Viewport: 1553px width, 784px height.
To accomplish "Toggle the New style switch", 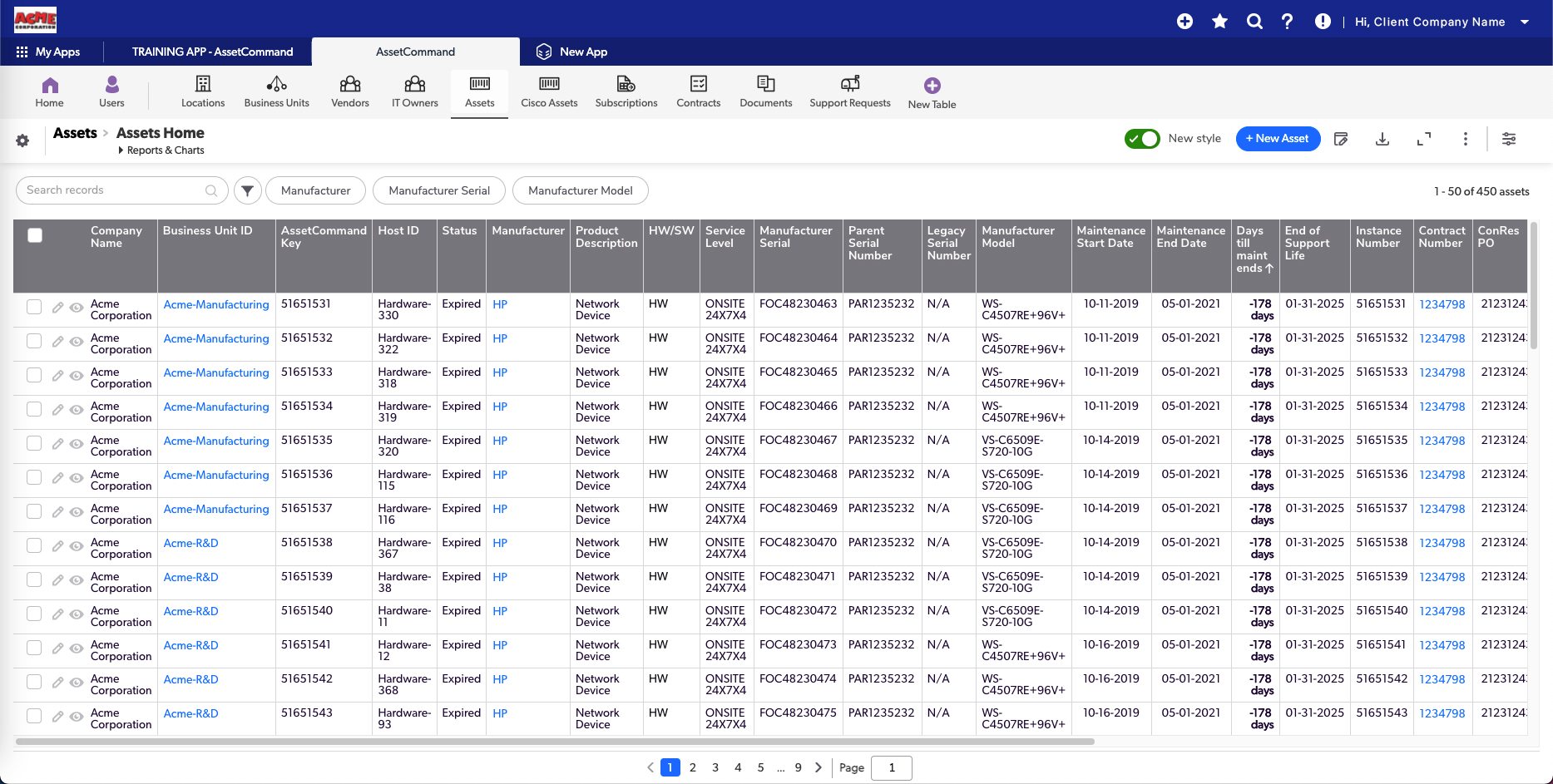I will click(1142, 139).
